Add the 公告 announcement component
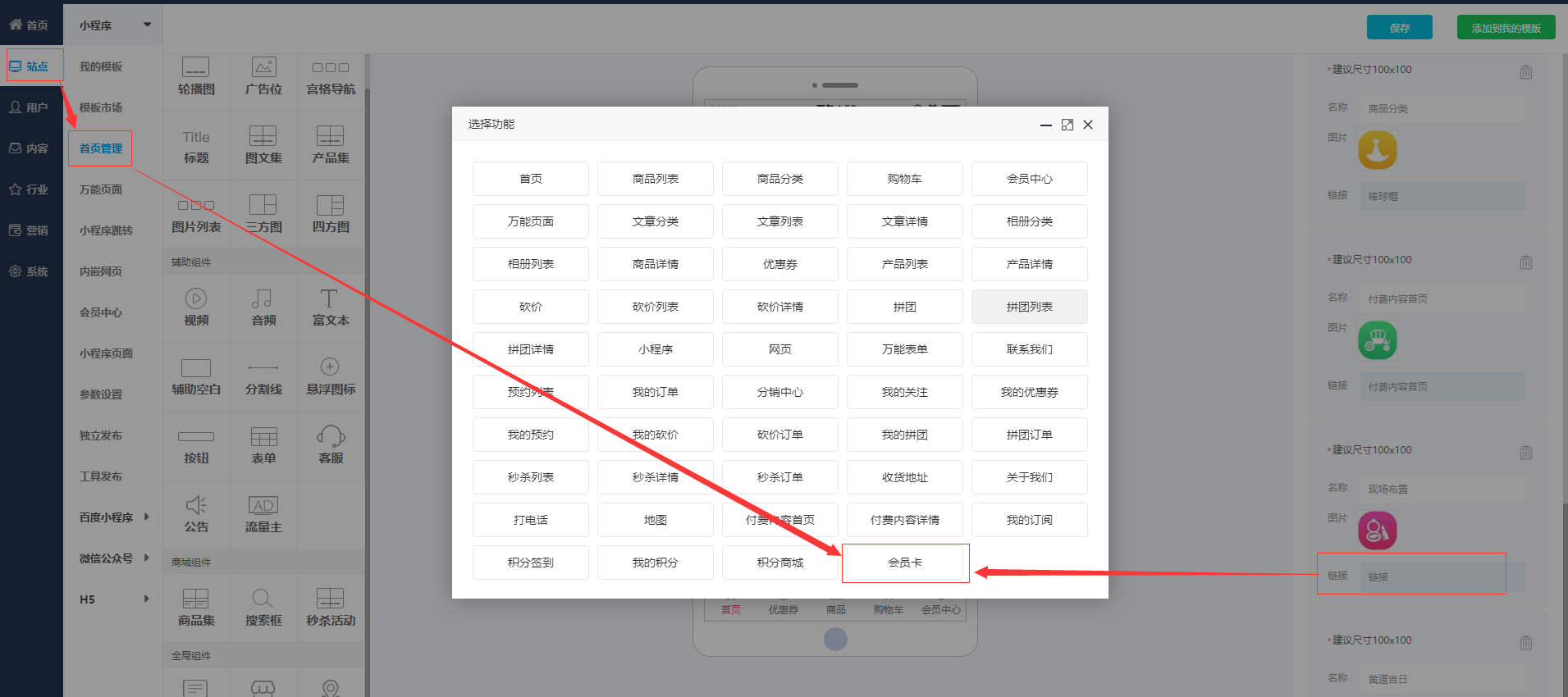This screenshot has height=697, width=1568. pyautogui.click(x=196, y=515)
